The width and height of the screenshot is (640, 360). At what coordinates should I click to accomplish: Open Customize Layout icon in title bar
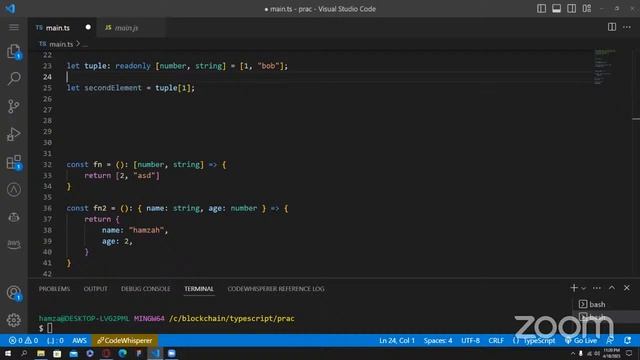pyautogui.click(x=587, y=9)
